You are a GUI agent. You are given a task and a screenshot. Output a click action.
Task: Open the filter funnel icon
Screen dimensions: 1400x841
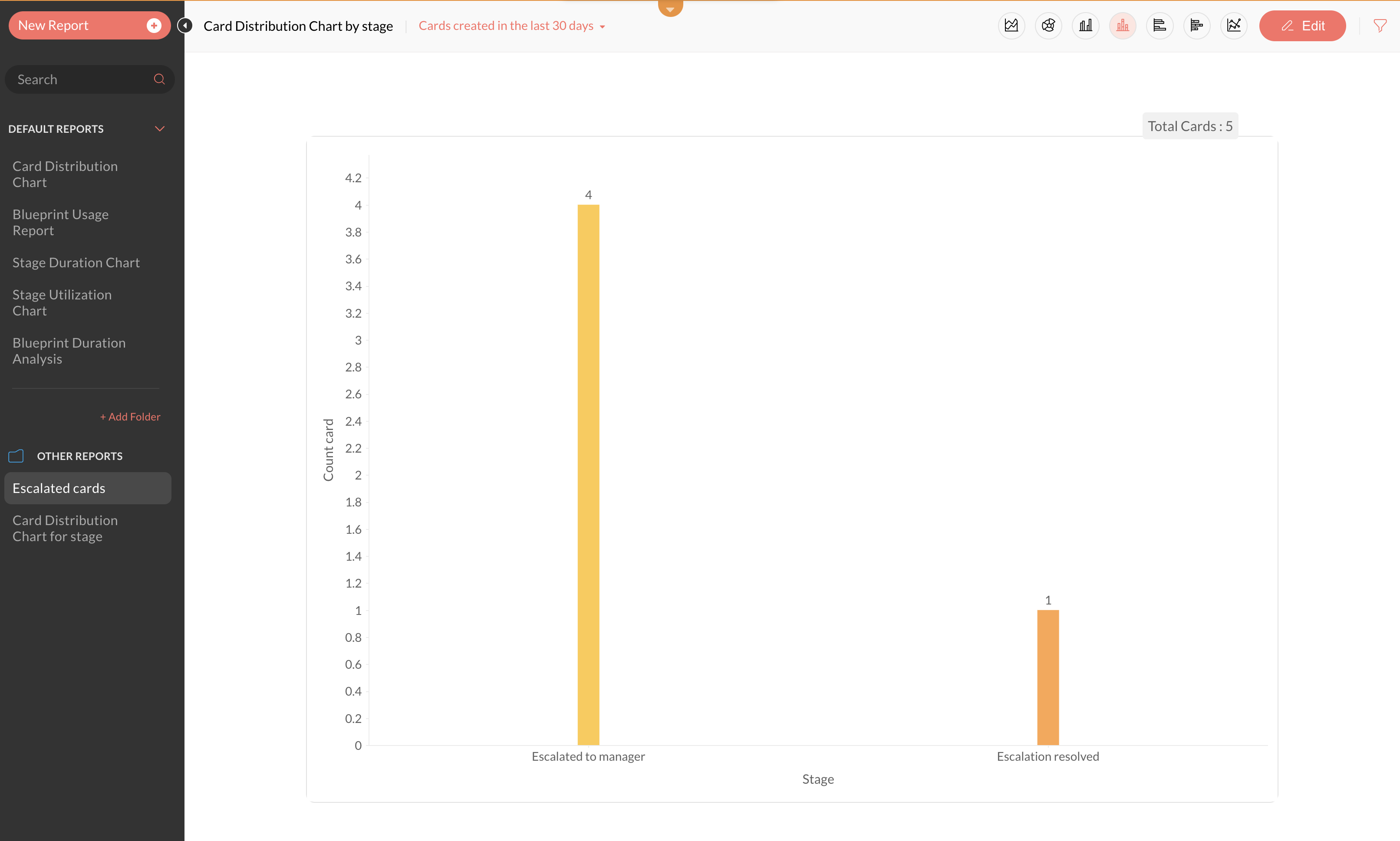coord(1380,26)
